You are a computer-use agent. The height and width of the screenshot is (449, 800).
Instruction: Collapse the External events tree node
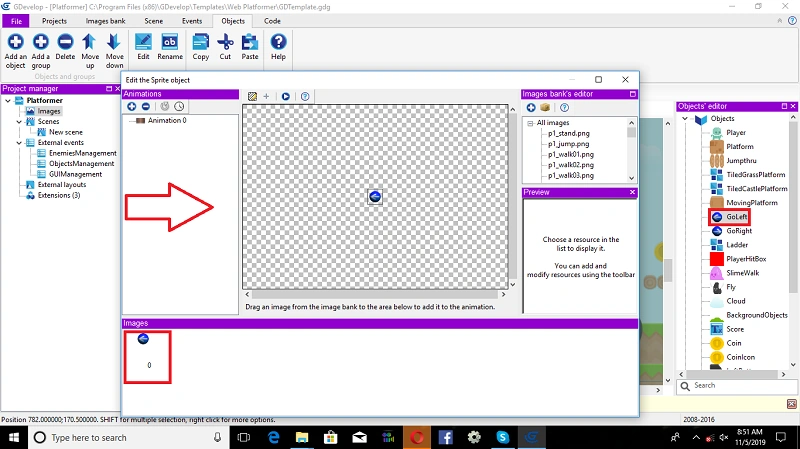point(19,143)
